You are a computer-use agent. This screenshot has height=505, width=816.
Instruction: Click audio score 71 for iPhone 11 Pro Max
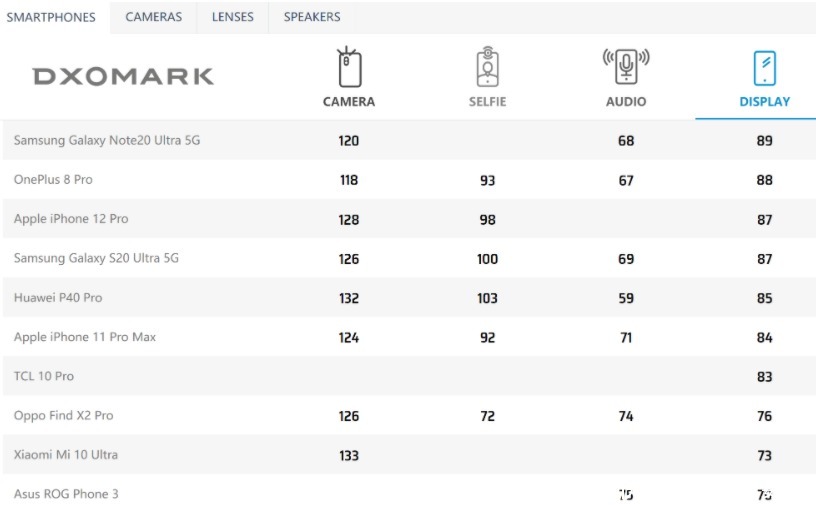(626, 337)
